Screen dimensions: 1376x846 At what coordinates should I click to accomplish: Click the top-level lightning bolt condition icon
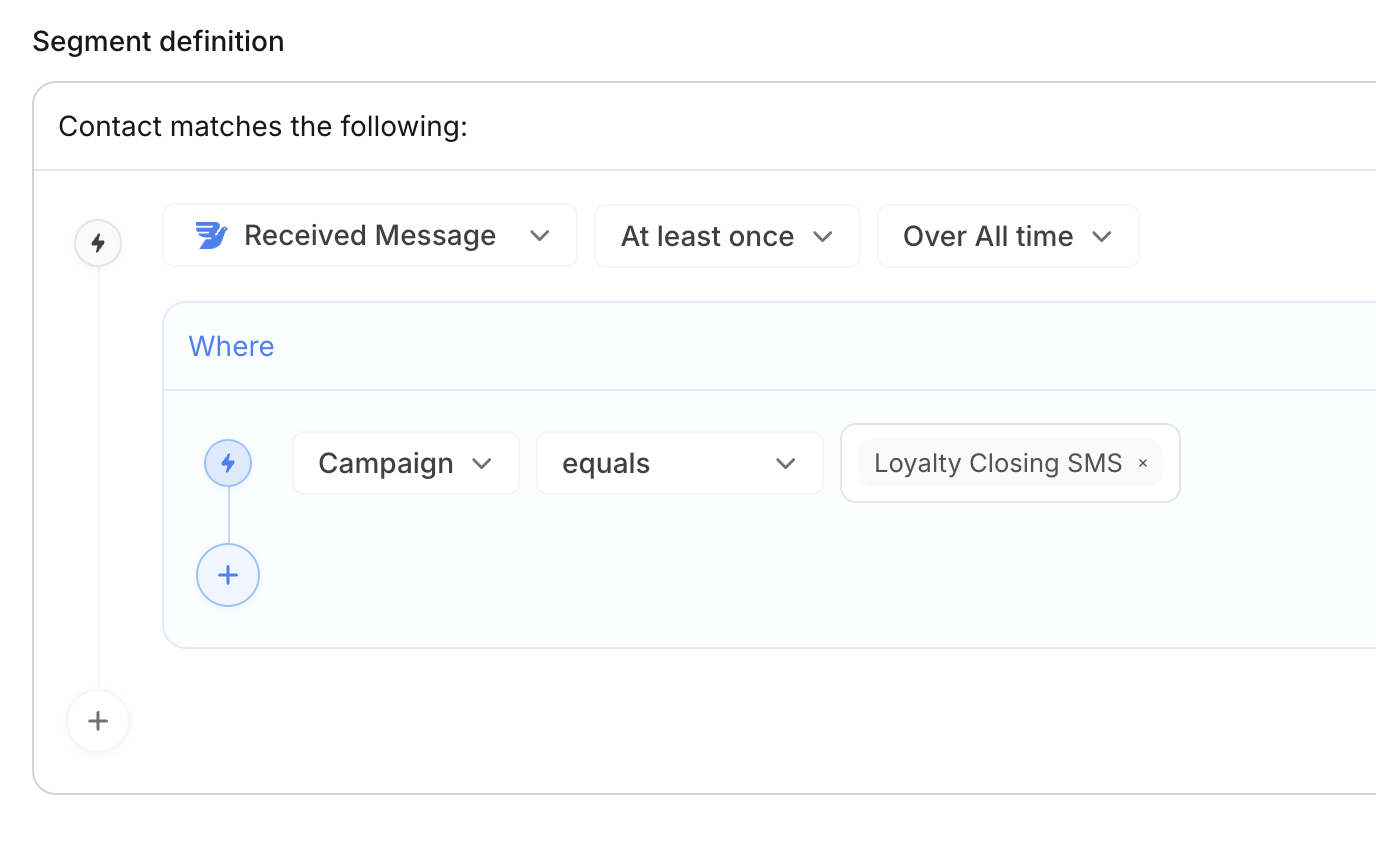(x=98, y=243)
